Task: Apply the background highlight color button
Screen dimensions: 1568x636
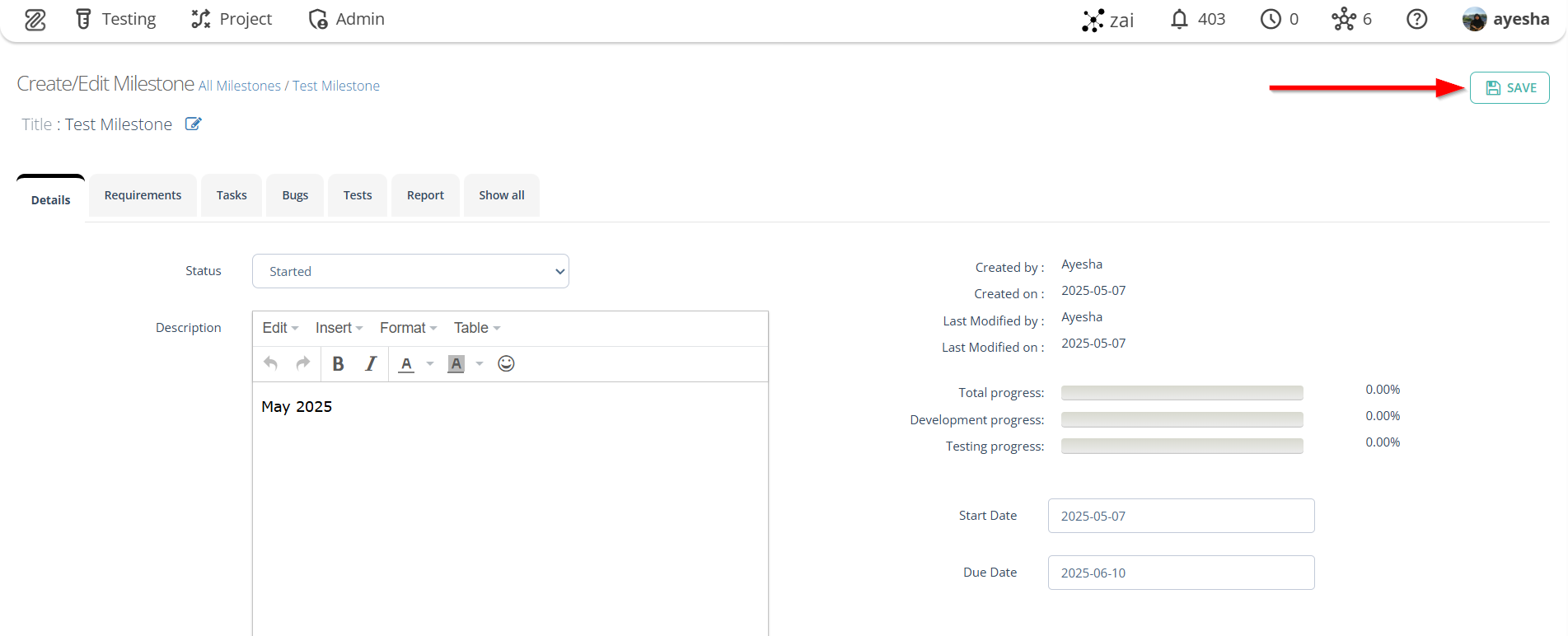Action: point(456,363)
